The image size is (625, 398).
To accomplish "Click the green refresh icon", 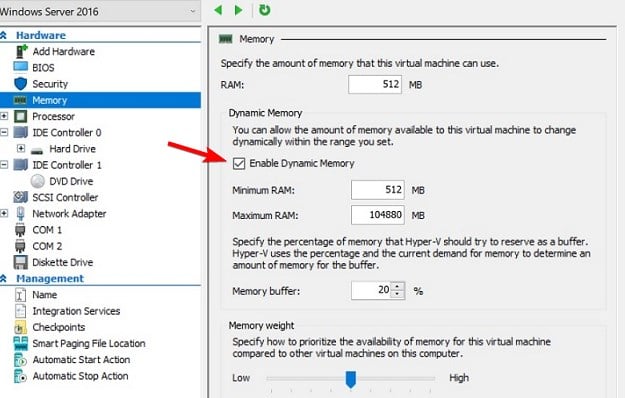I will tap(265, 10).
